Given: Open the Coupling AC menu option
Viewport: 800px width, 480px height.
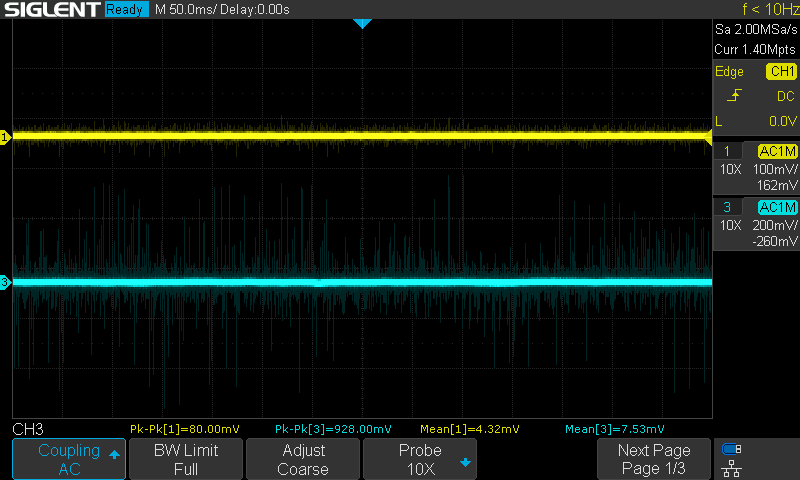Looking at the screenshot, I should click(x=69, y=459).
